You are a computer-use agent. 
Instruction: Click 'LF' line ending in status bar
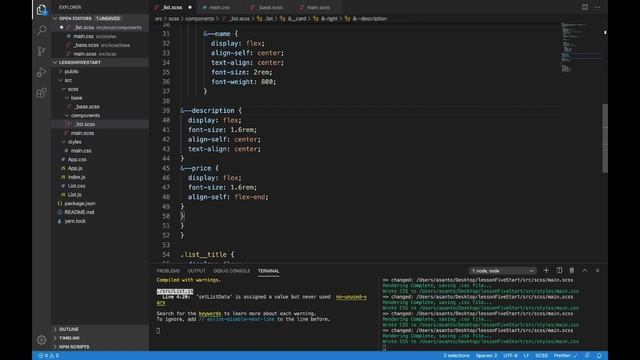click(526, 356)
